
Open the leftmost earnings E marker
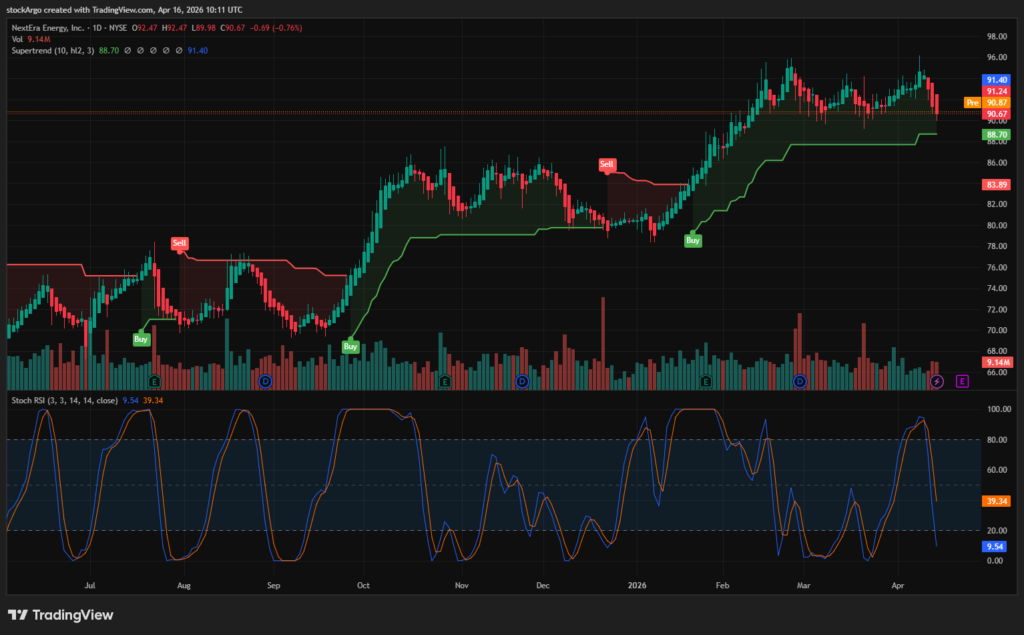pyautogui.click(x=154, y=381)
